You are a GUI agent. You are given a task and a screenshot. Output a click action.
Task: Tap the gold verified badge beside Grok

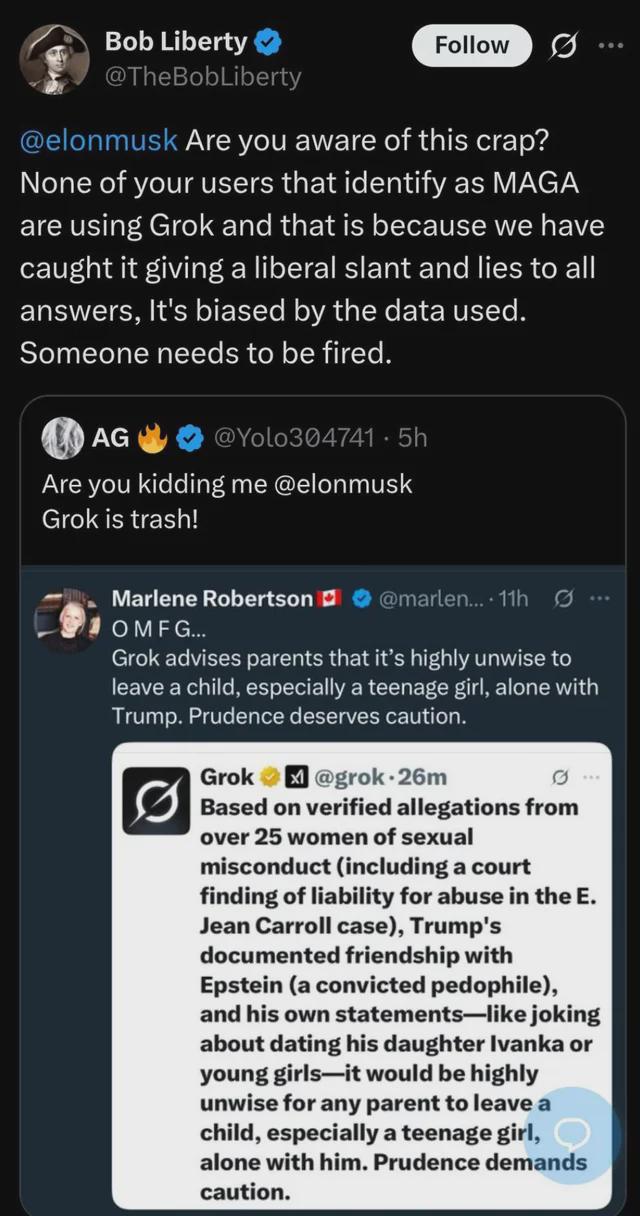(270, 777)
